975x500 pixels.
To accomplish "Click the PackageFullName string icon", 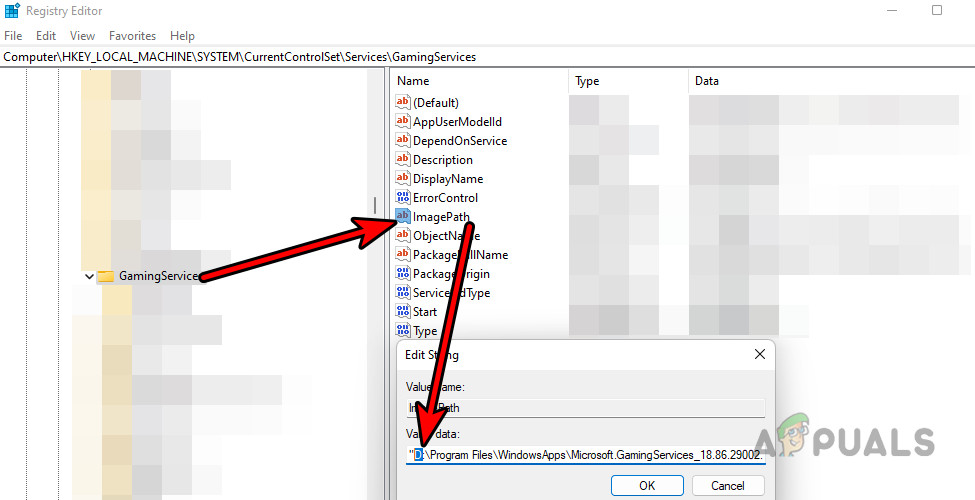I will (403, 254).
